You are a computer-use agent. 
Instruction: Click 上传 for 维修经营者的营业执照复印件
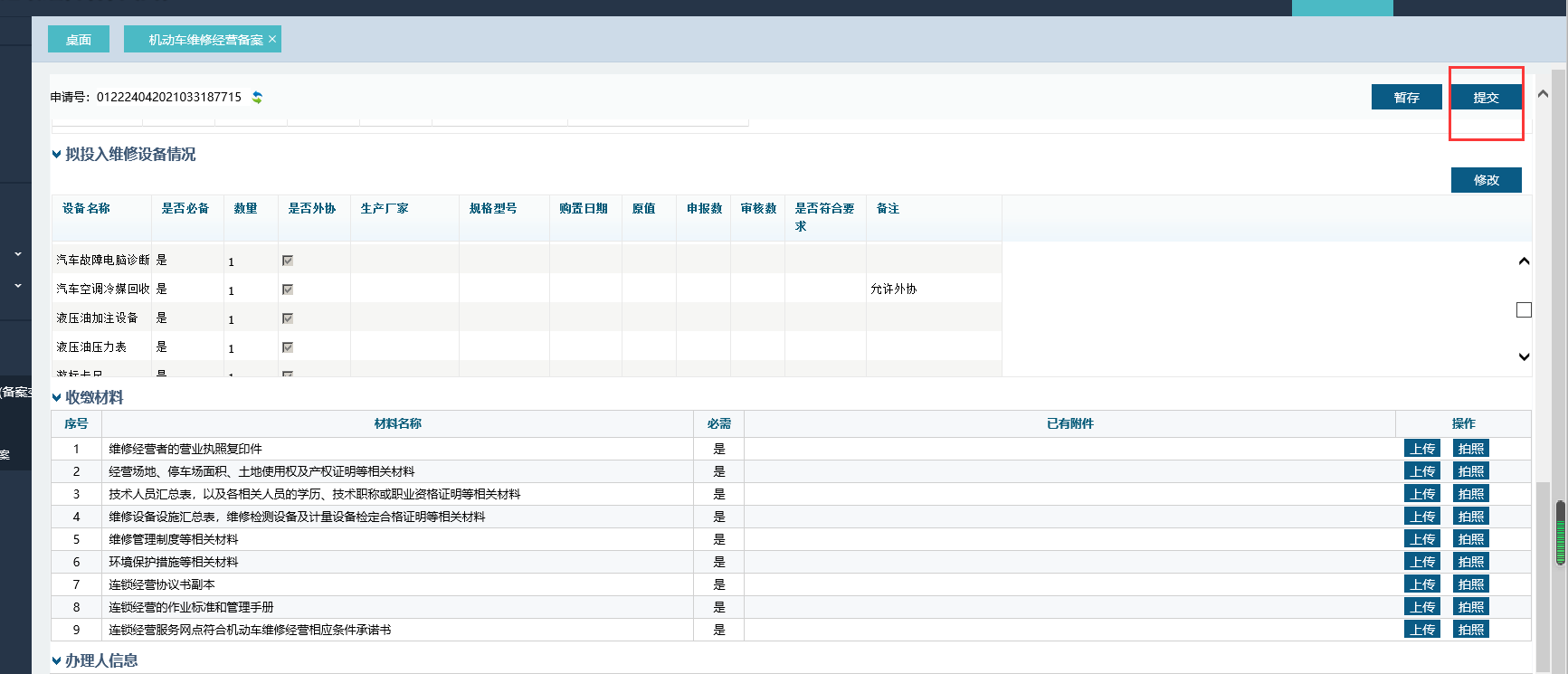click(1422, 449)
